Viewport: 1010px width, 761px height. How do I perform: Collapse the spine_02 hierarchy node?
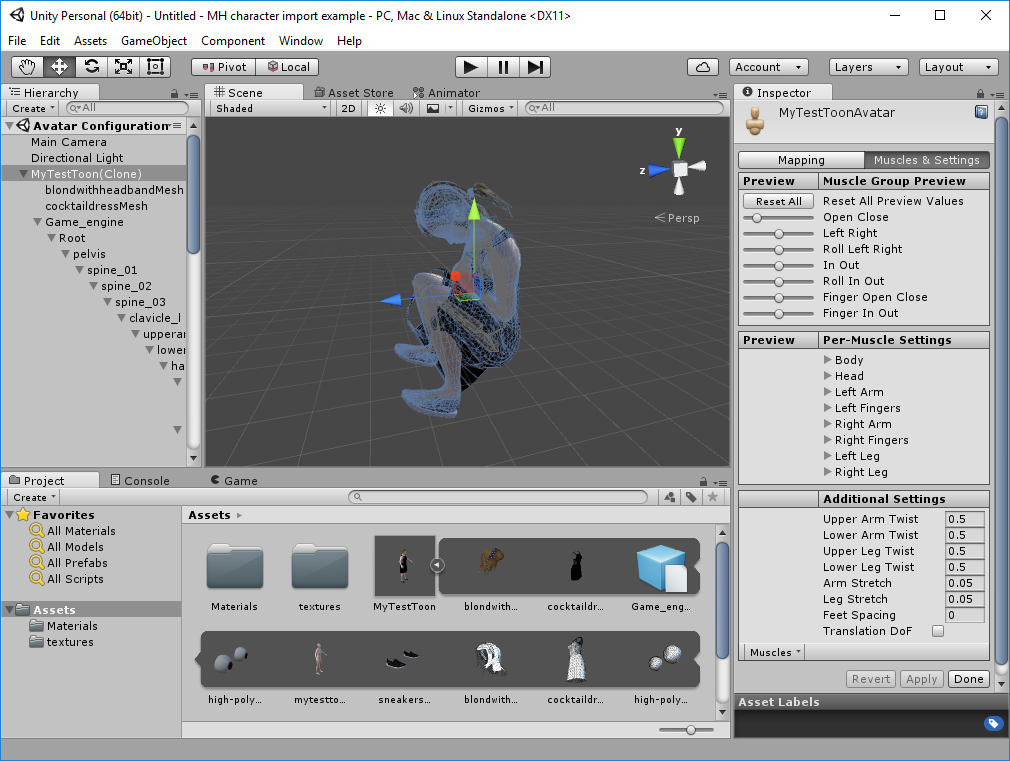[93, 286]
